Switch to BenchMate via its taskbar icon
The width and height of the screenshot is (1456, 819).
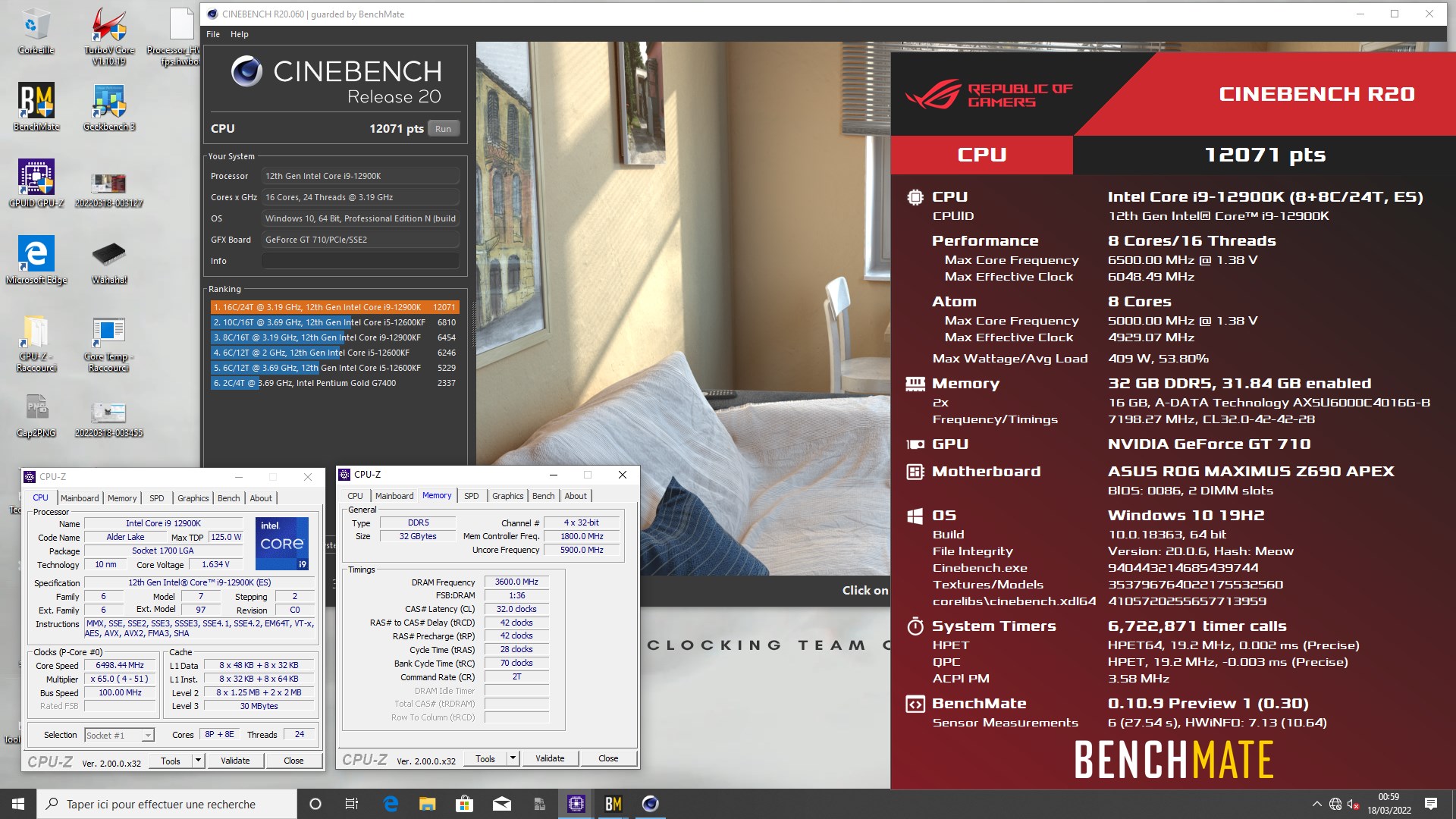click(x=613, y=804)
